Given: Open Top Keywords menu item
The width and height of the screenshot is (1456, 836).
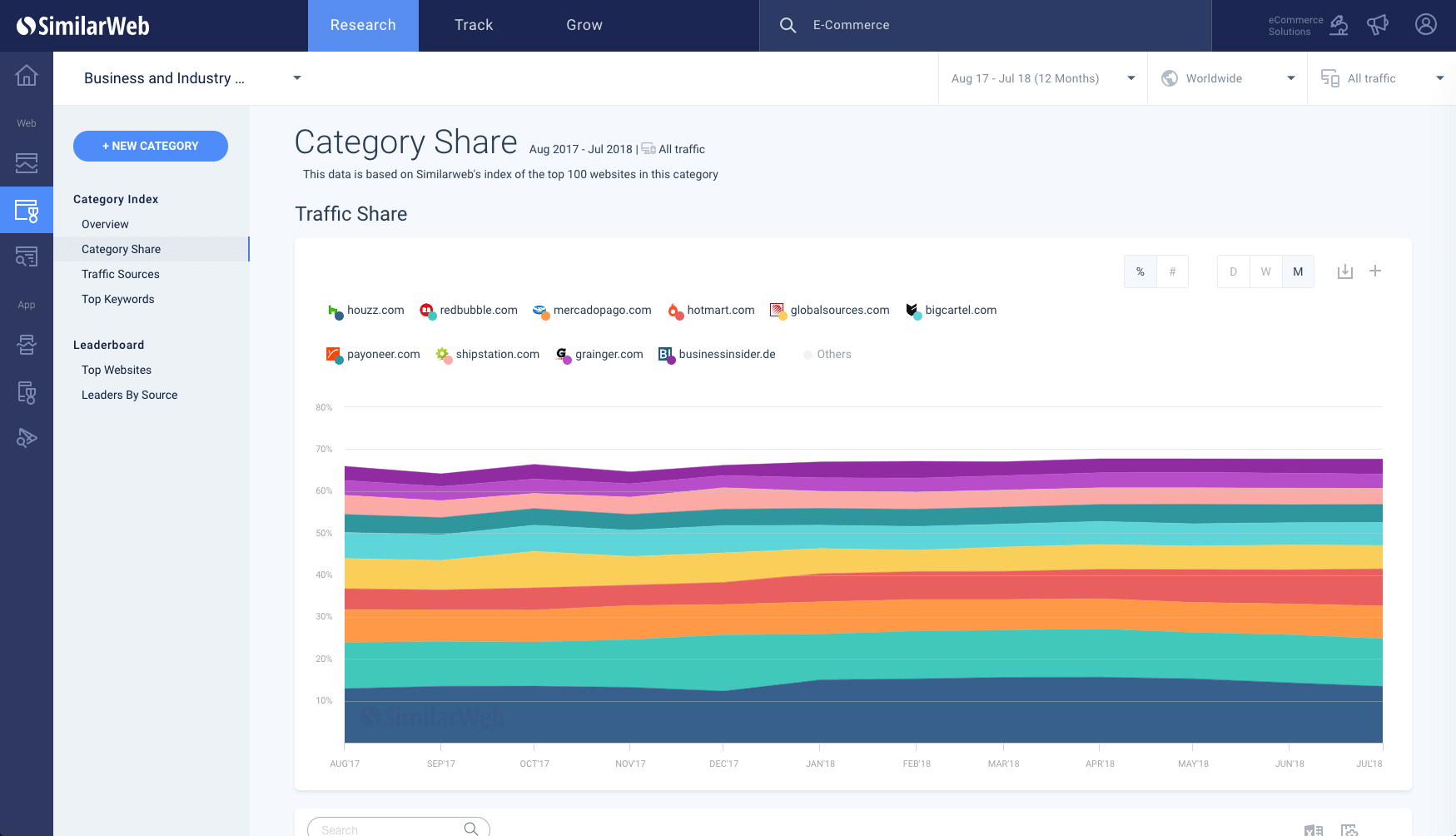Looking at the screenshot, I should (x=118, y=300).
